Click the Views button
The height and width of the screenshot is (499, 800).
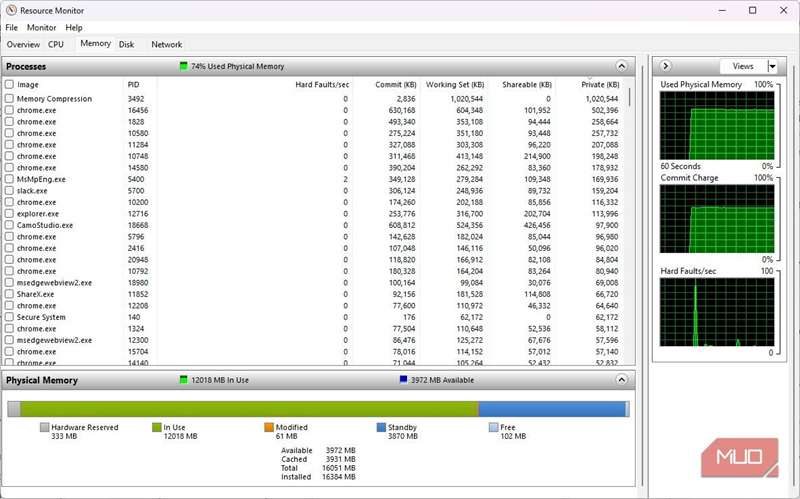click(742, 66)
